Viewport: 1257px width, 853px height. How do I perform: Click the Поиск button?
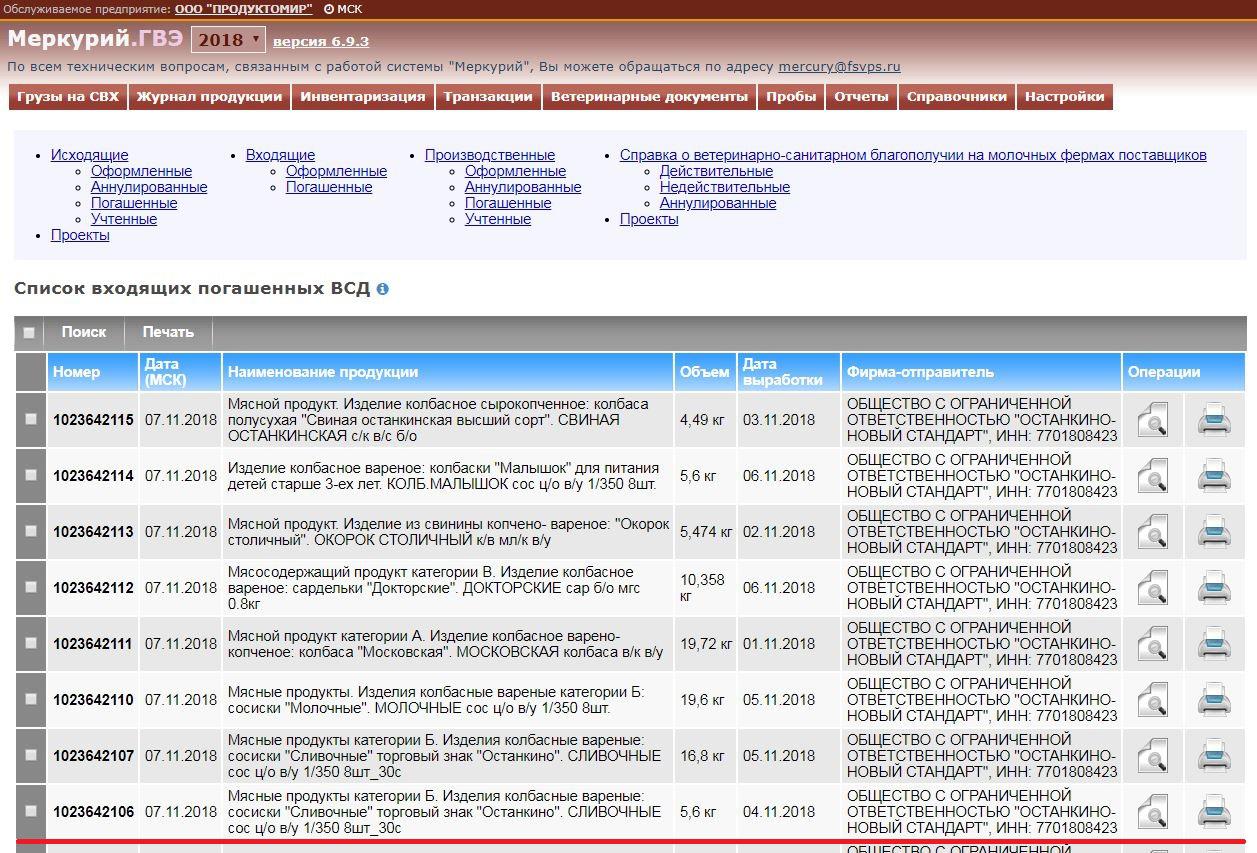(x=84, y=332)
